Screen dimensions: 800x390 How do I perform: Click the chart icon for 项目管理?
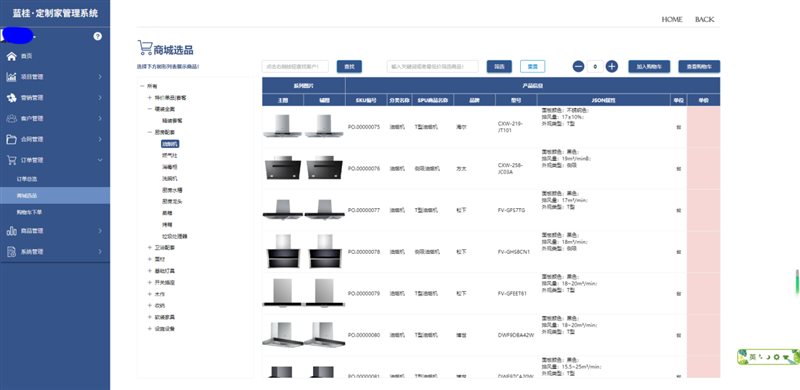11,77
